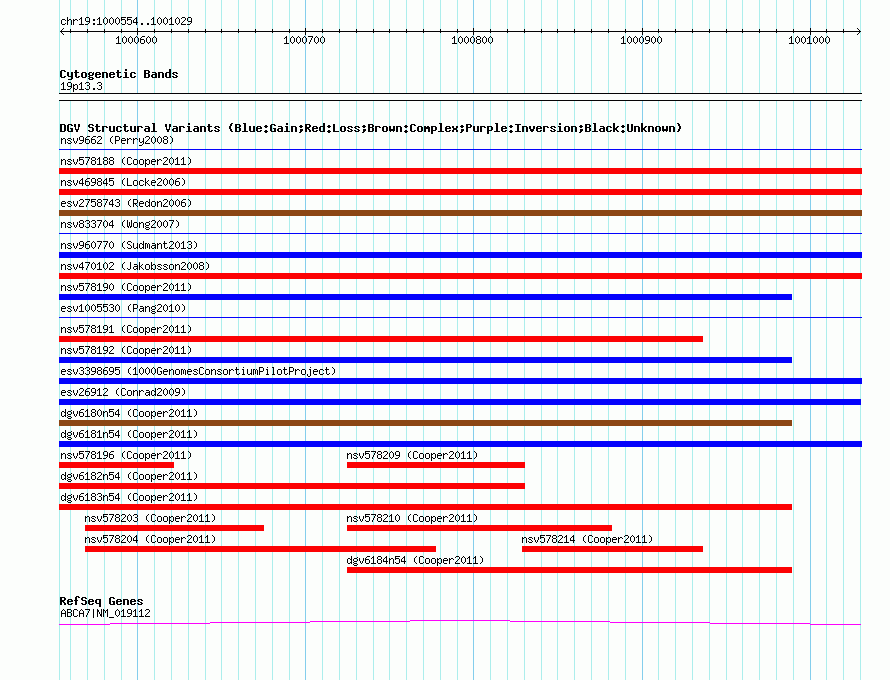Click ruler position 1000900
This screenshot has height=680, width=890.
coord(641,40)
